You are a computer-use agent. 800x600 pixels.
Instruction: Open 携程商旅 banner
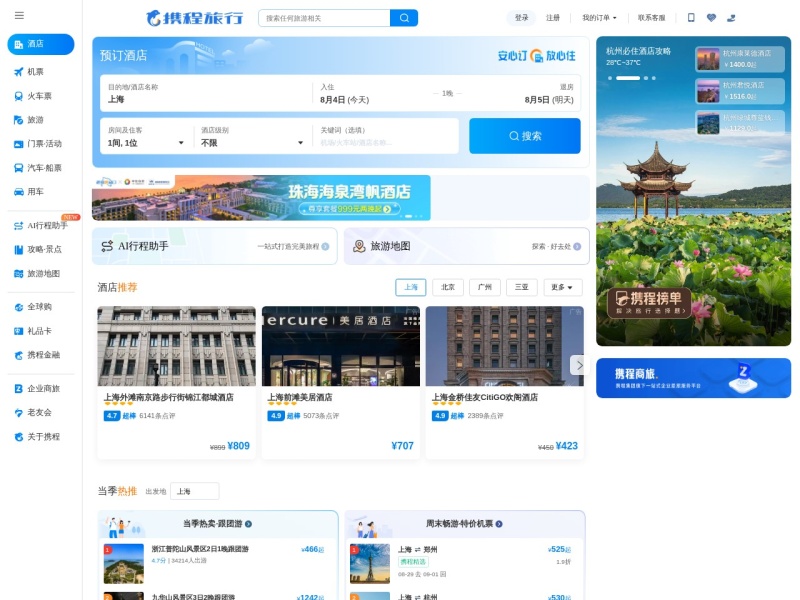point(693,378)
